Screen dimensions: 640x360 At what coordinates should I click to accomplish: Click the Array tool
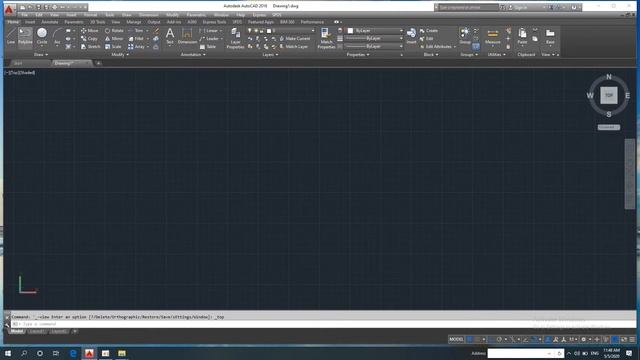pyautogui.click(x=136, y=47)
